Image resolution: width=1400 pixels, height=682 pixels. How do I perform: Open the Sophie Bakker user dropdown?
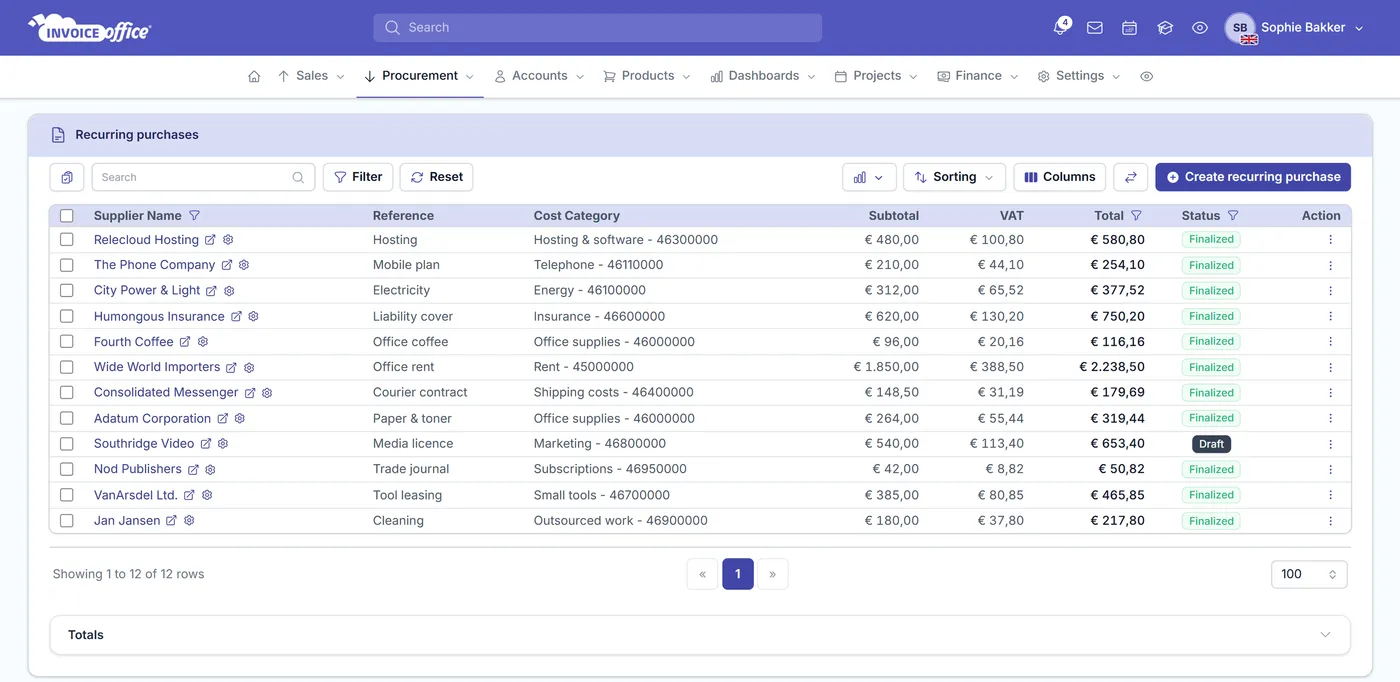click(x=1295, y=28)
